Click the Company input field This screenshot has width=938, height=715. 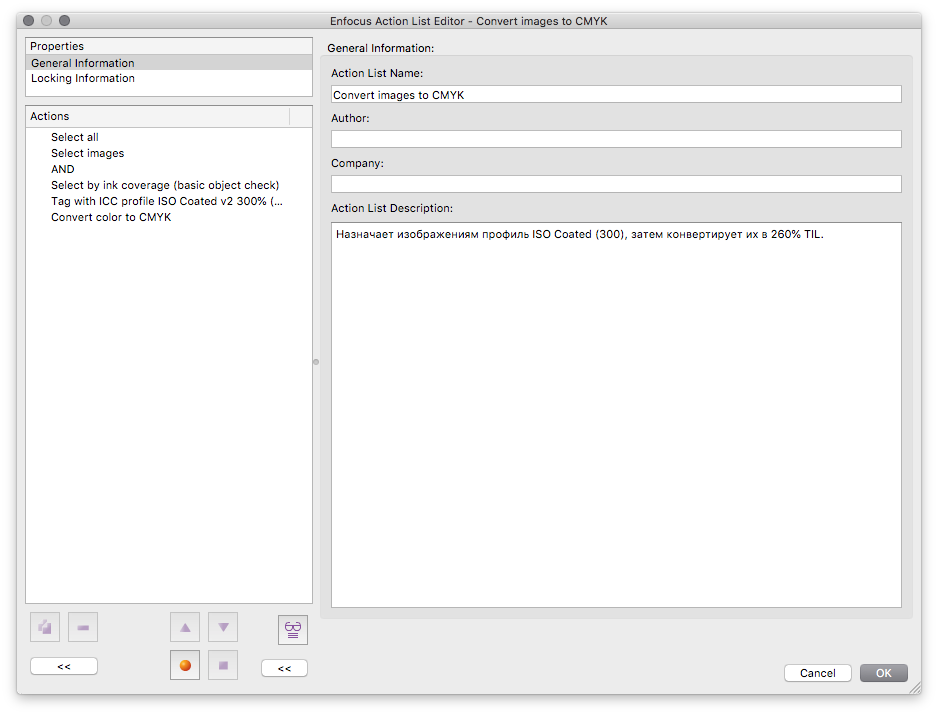tap(616, 184)
